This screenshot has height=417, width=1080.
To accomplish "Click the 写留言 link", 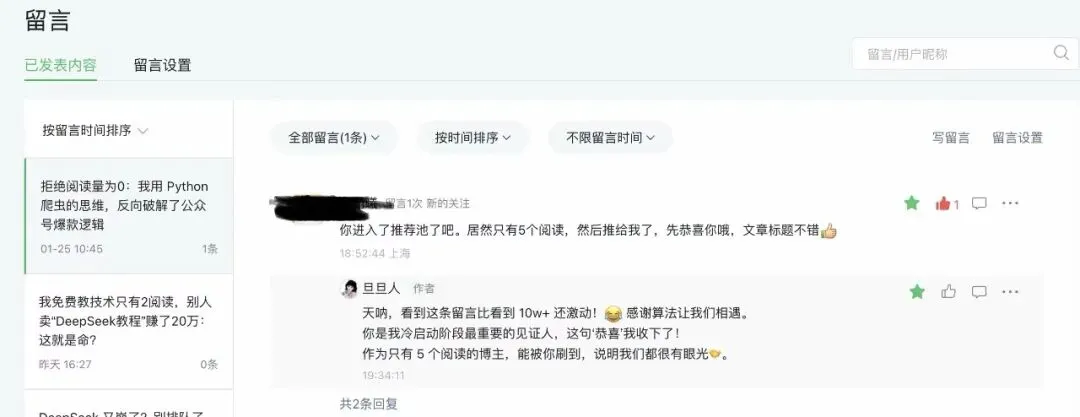I will pyautogui.click(x=951, y=138).
